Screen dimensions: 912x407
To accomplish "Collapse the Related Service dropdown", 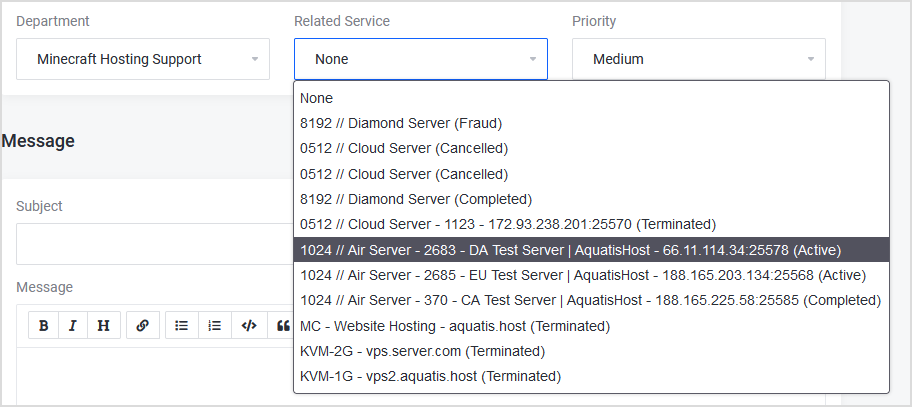I will [421, 59].
